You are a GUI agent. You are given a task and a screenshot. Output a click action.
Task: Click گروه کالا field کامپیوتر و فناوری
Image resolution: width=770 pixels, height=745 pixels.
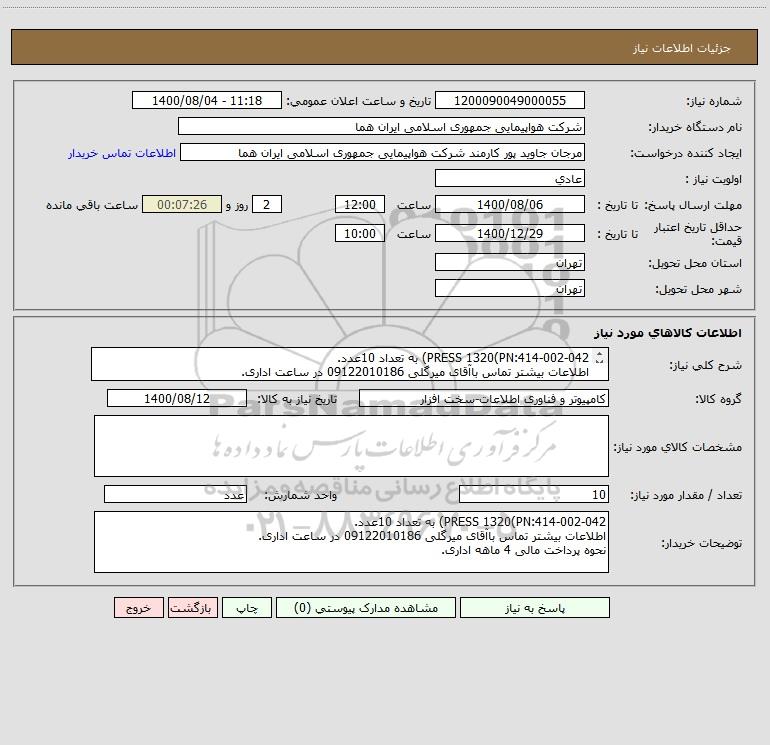point(484,398)
